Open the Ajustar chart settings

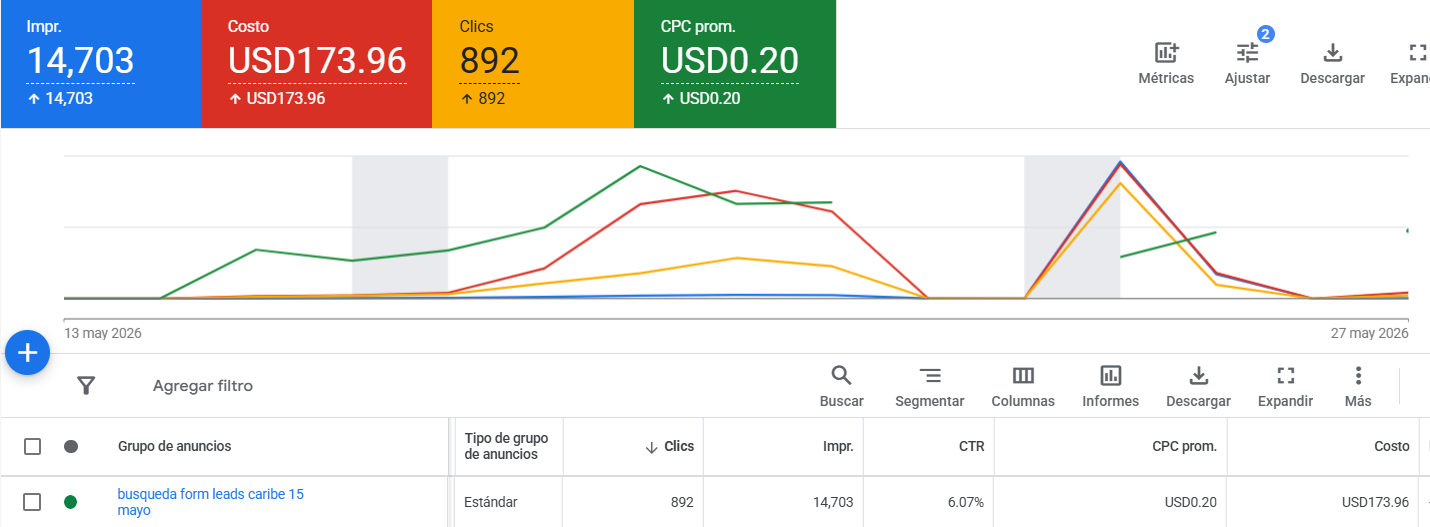click(x=1247, y=64)
